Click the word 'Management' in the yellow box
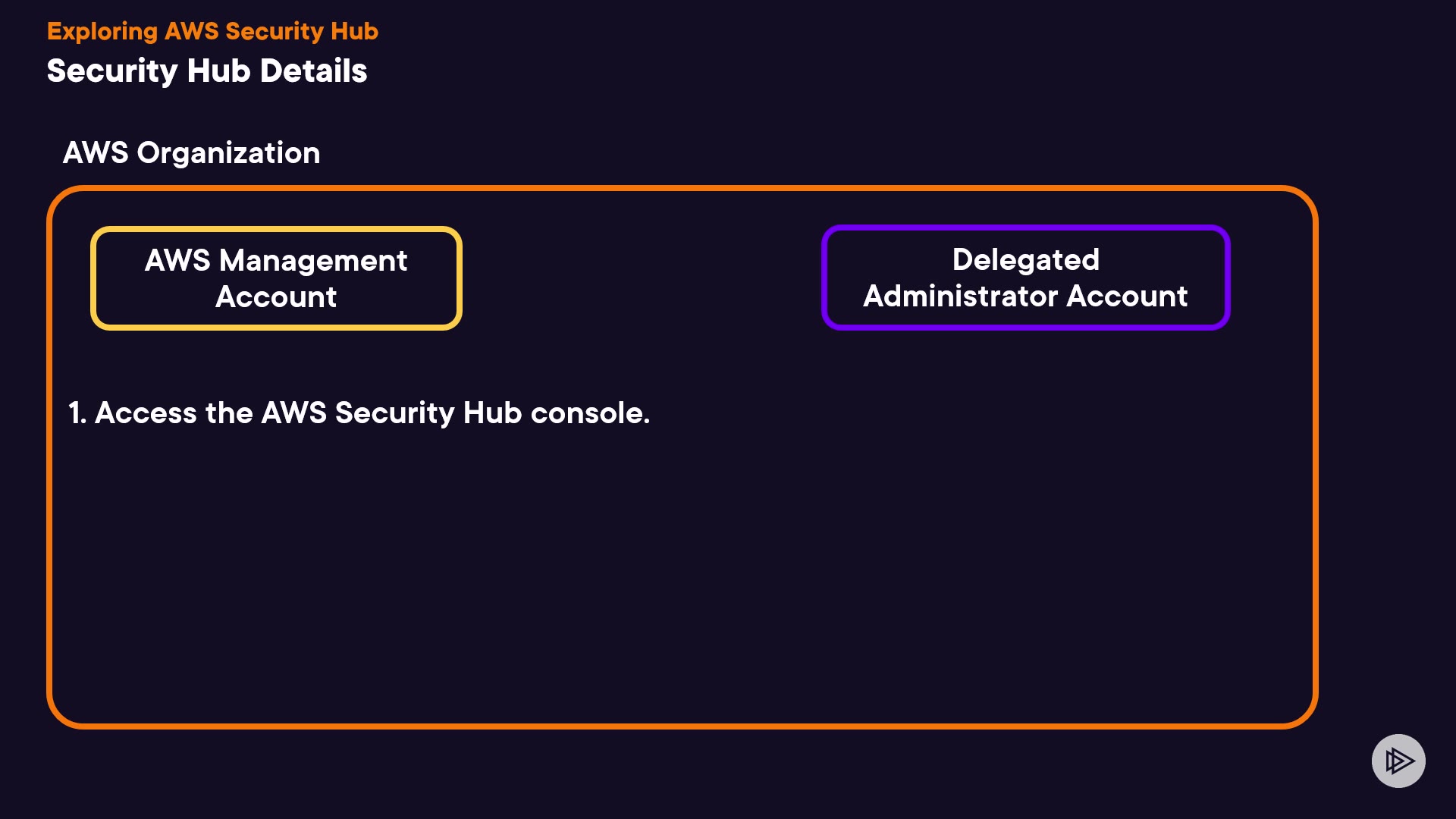Screen dimensions: 1456x819 313,260
